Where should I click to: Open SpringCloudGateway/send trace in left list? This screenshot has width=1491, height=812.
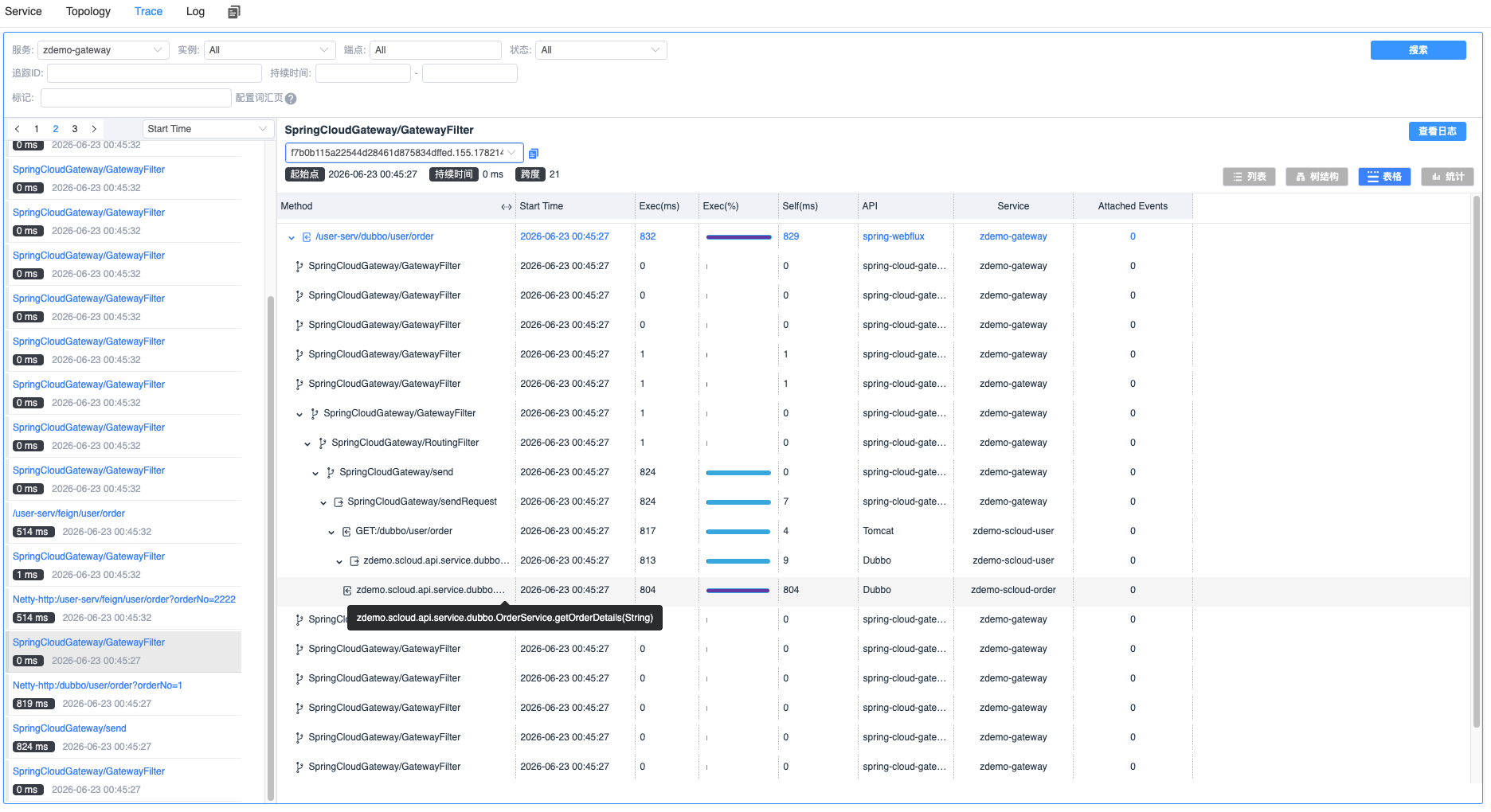pos(69,729)
